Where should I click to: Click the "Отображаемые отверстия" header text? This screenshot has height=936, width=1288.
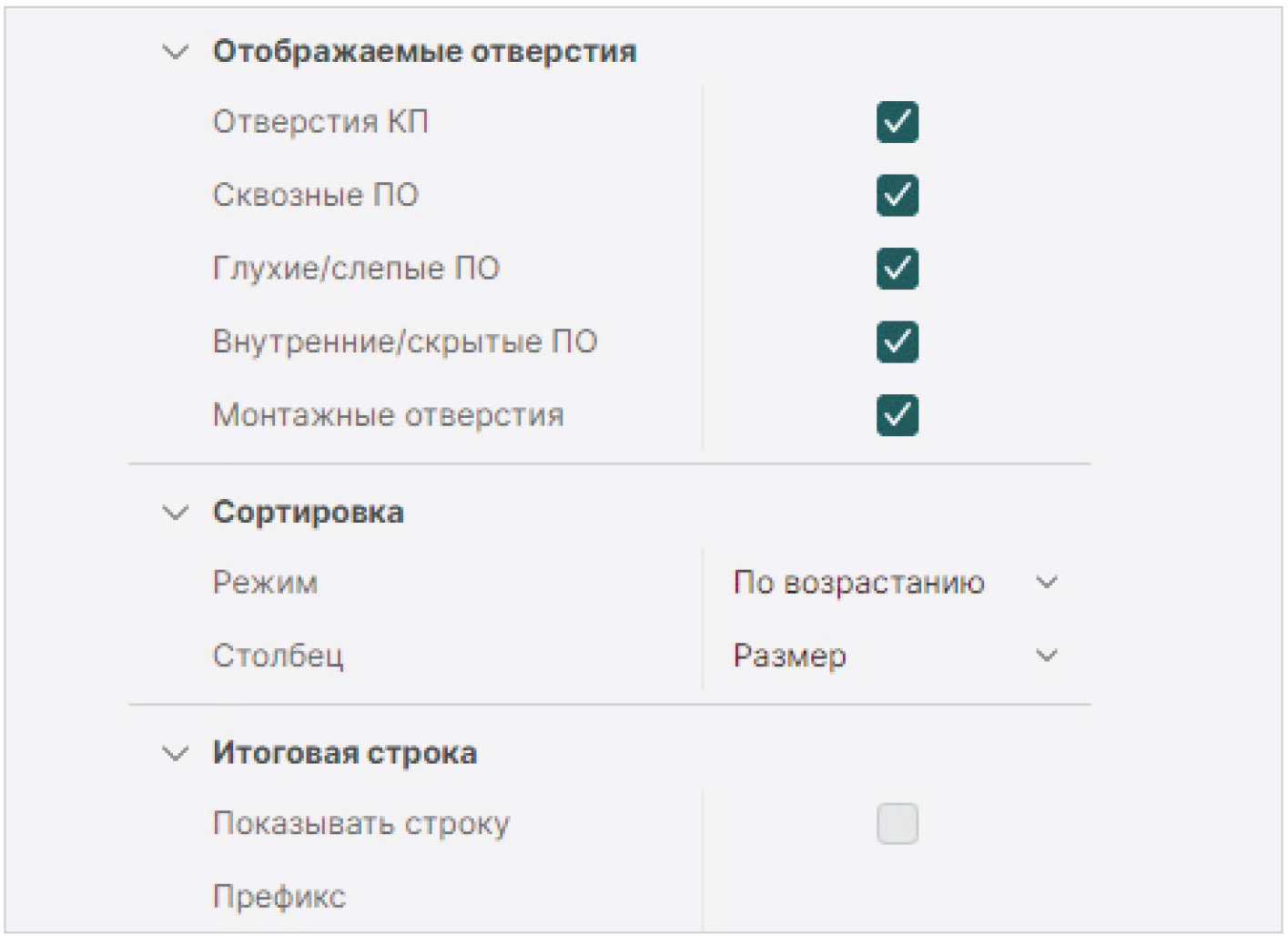(x=425, y=52)
